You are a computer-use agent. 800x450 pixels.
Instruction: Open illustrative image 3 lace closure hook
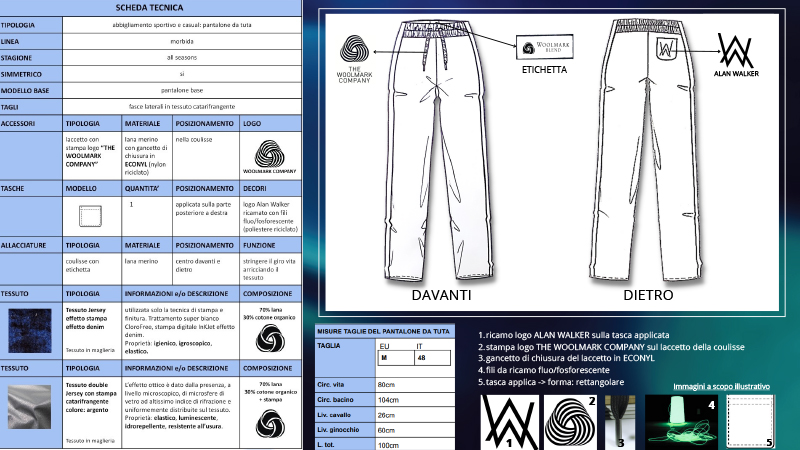click(x=620, y=422)
